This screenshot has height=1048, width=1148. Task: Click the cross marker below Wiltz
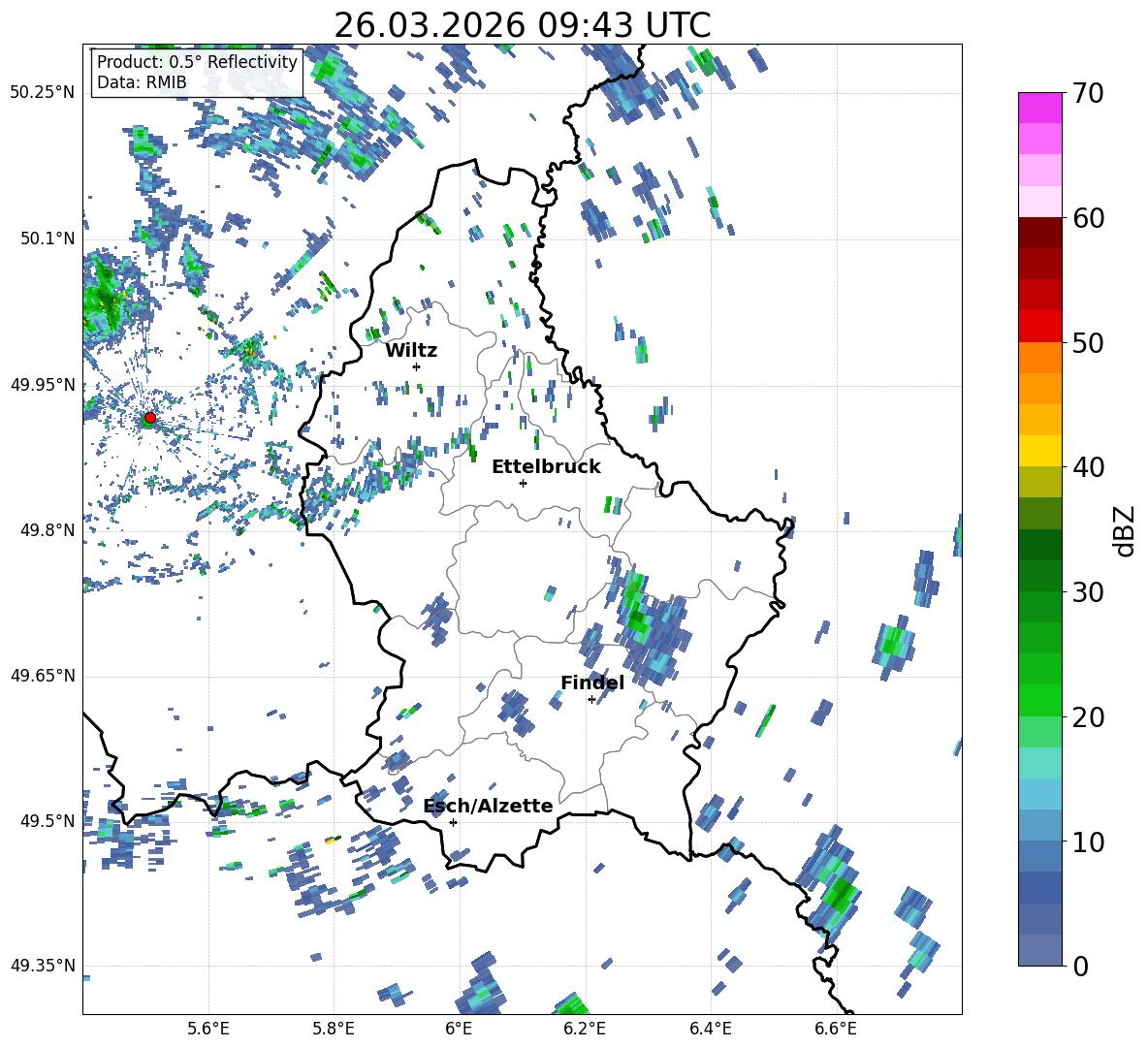[417, 366]
